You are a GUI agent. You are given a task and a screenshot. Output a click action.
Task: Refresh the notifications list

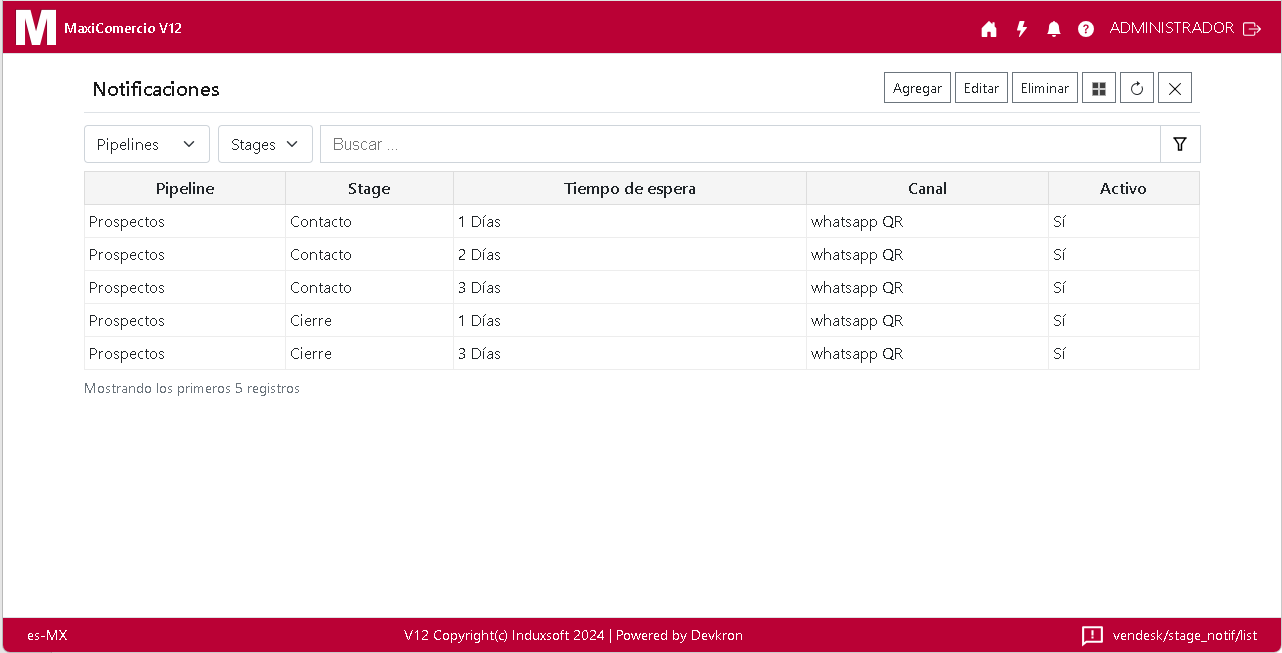coord(1137,88)
